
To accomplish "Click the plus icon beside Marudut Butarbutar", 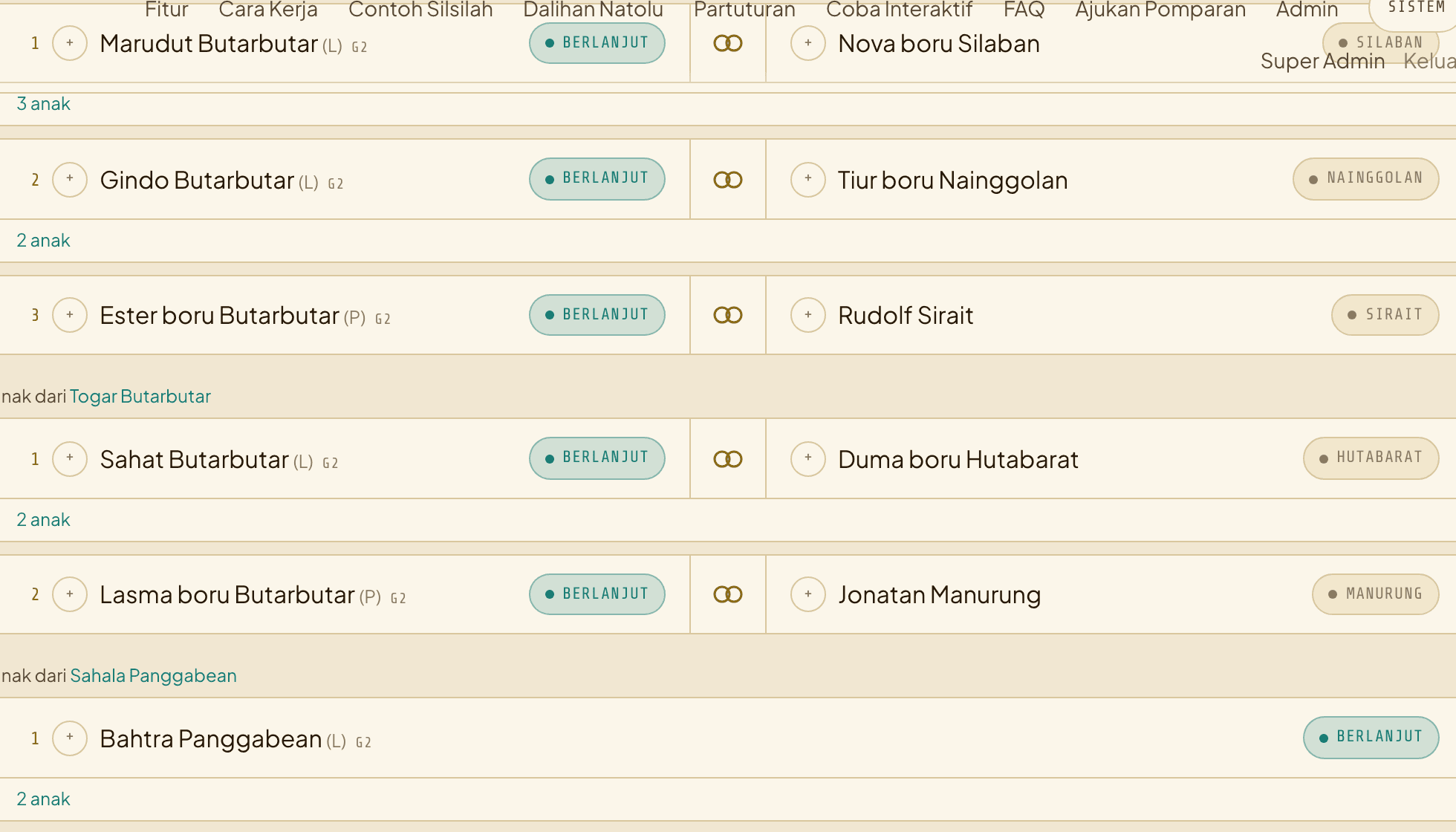I will pyautogui.click(x=70, y=43).
